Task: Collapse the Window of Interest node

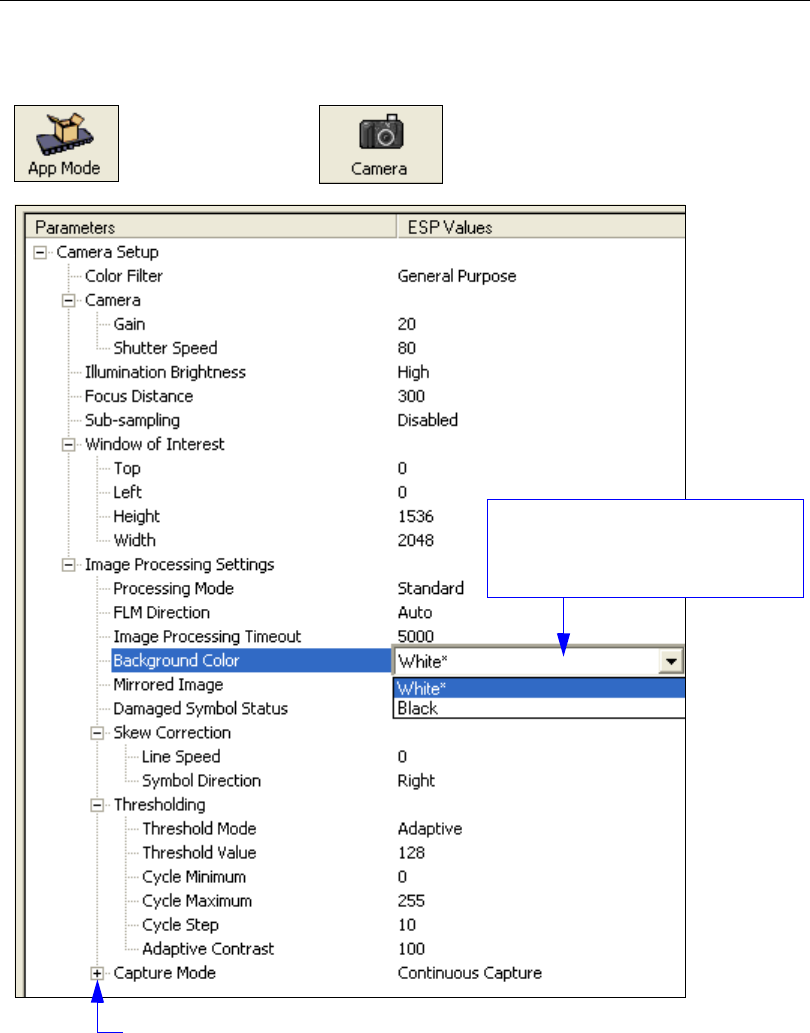Action: 68,445
